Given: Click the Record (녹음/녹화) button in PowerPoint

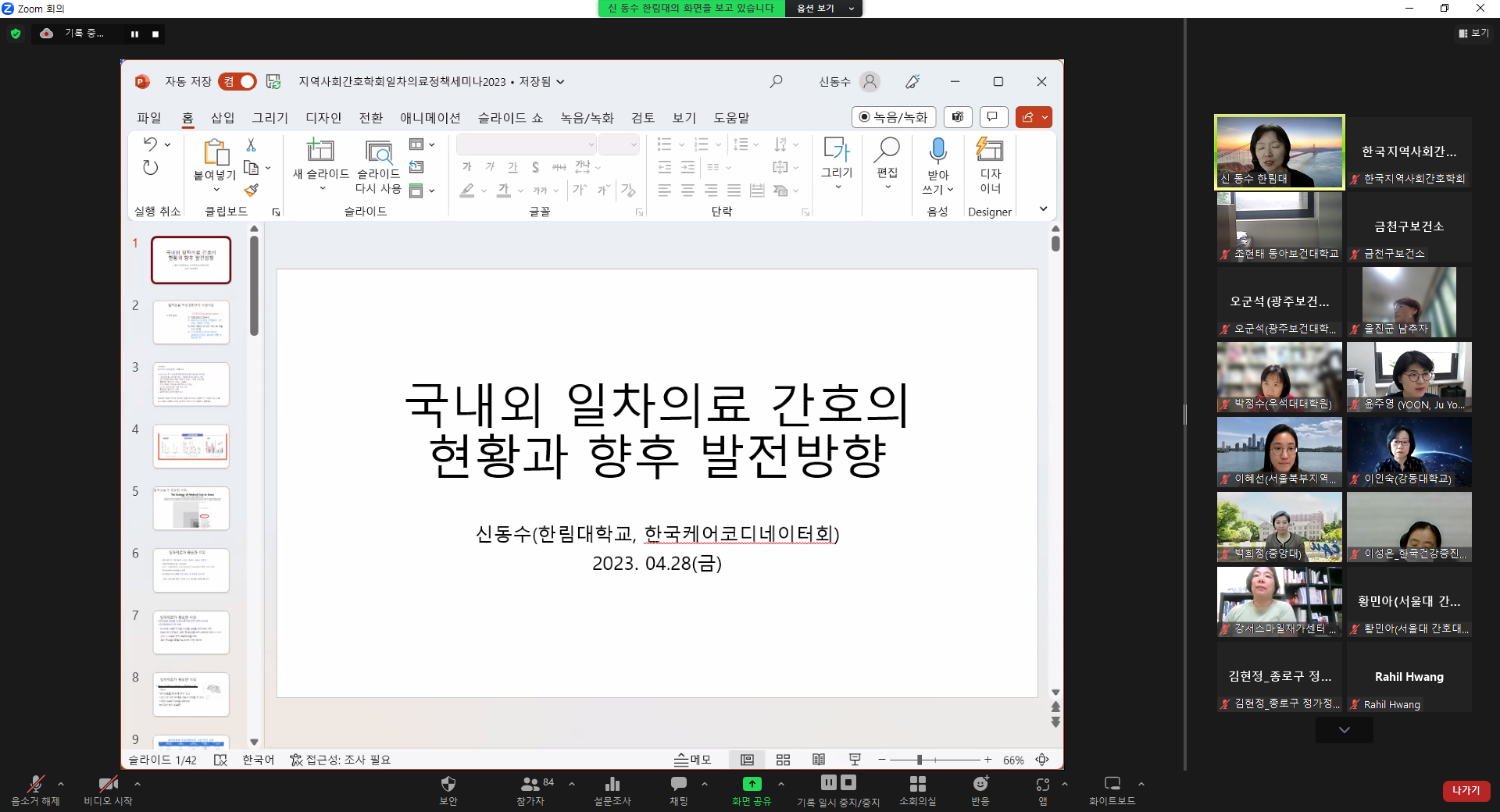Looking at the screenshot, I should (893, 117).
